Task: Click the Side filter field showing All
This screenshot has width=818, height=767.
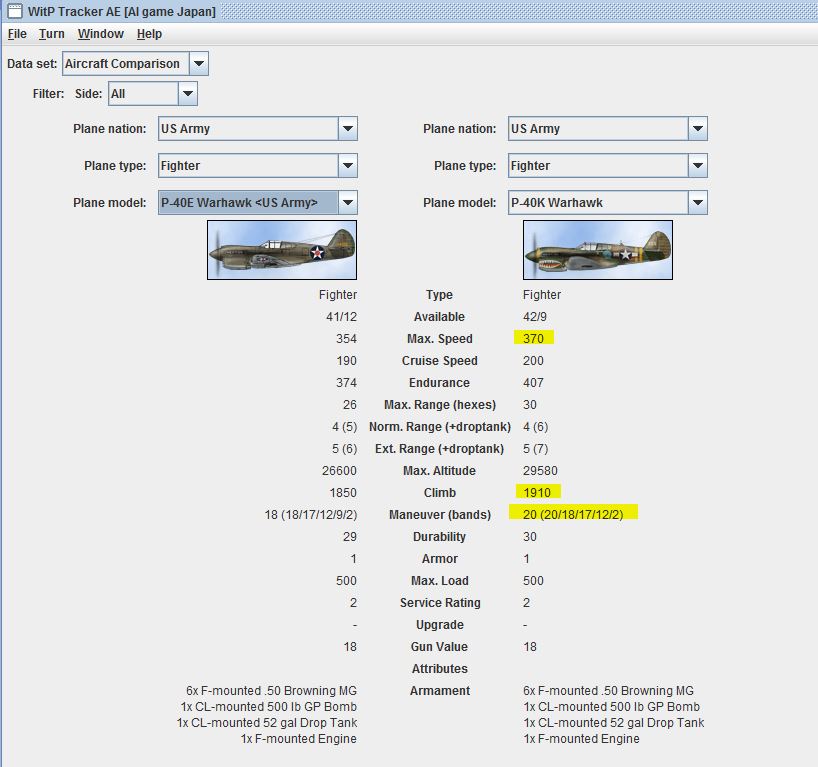Action: 143,94
